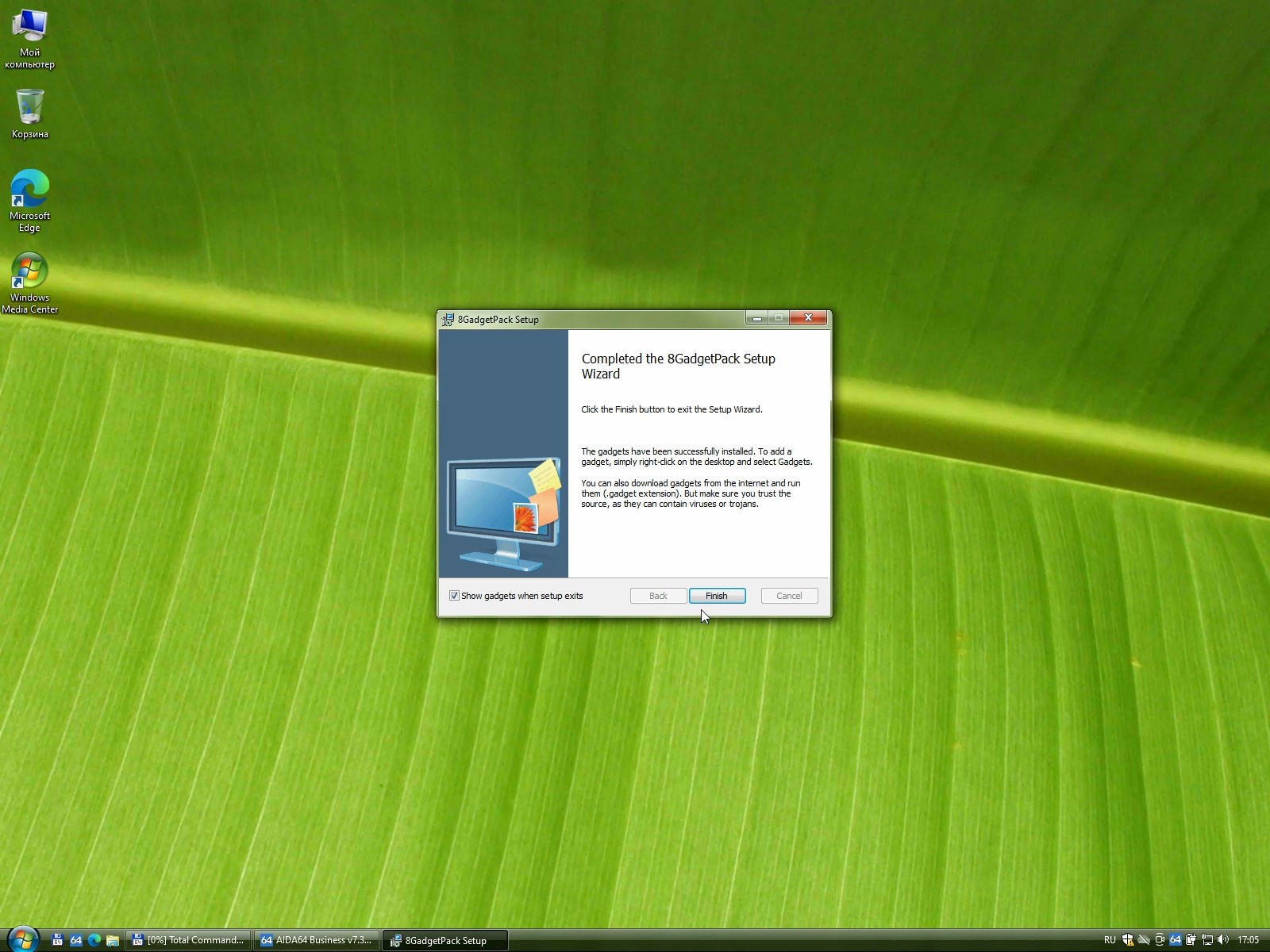This screenshot has height=952, width=1270.
Task: Switch to the Total Commander taskbar button
Action: pyautogui.click(x=189, y=940)
